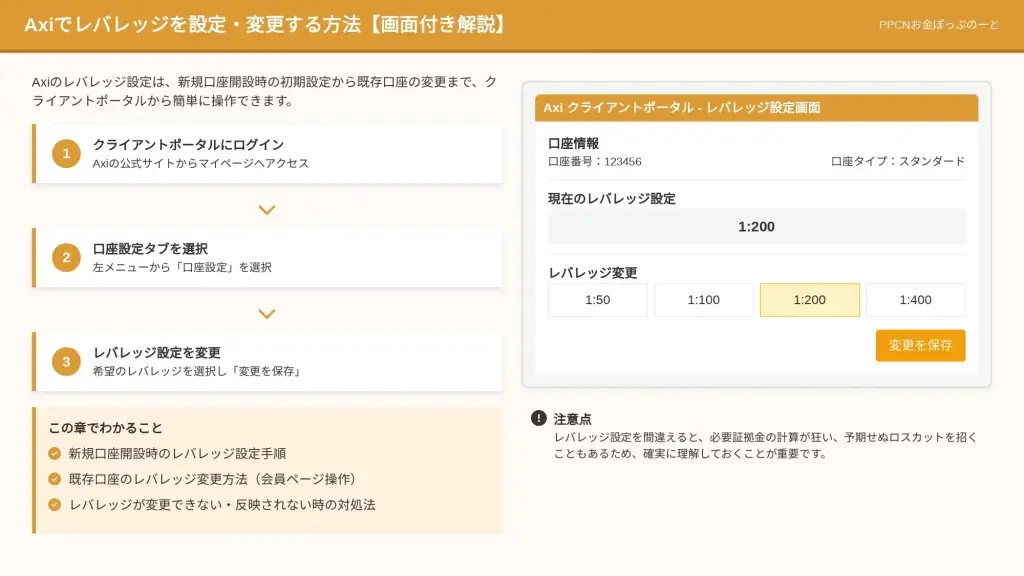Click the step 2 number badge
The height and width of the screenshot is (576, 1024).
[x=66, y=258]
